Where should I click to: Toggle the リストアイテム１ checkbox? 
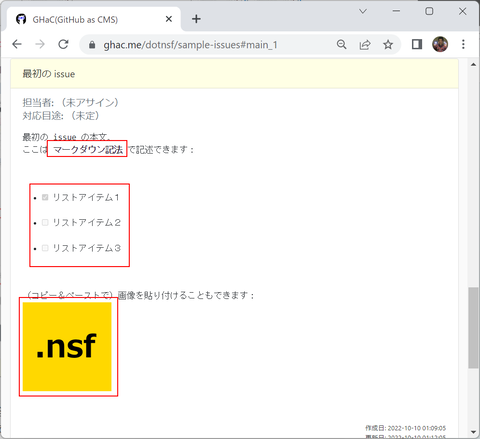click(x=45, y=197)
